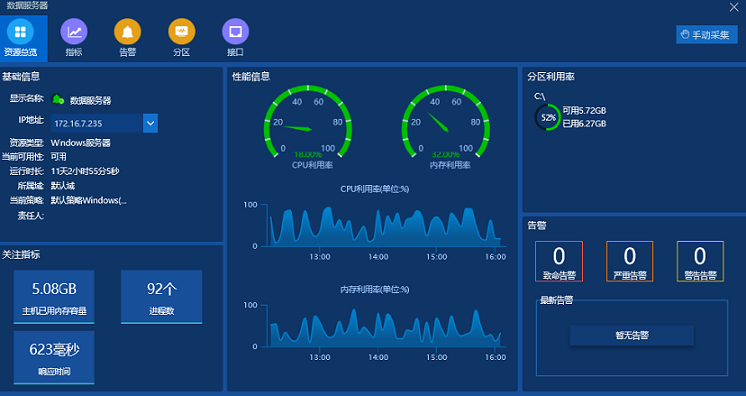Click the 基础信息 panel heading
746x396 pixels.
coord(21,76)
